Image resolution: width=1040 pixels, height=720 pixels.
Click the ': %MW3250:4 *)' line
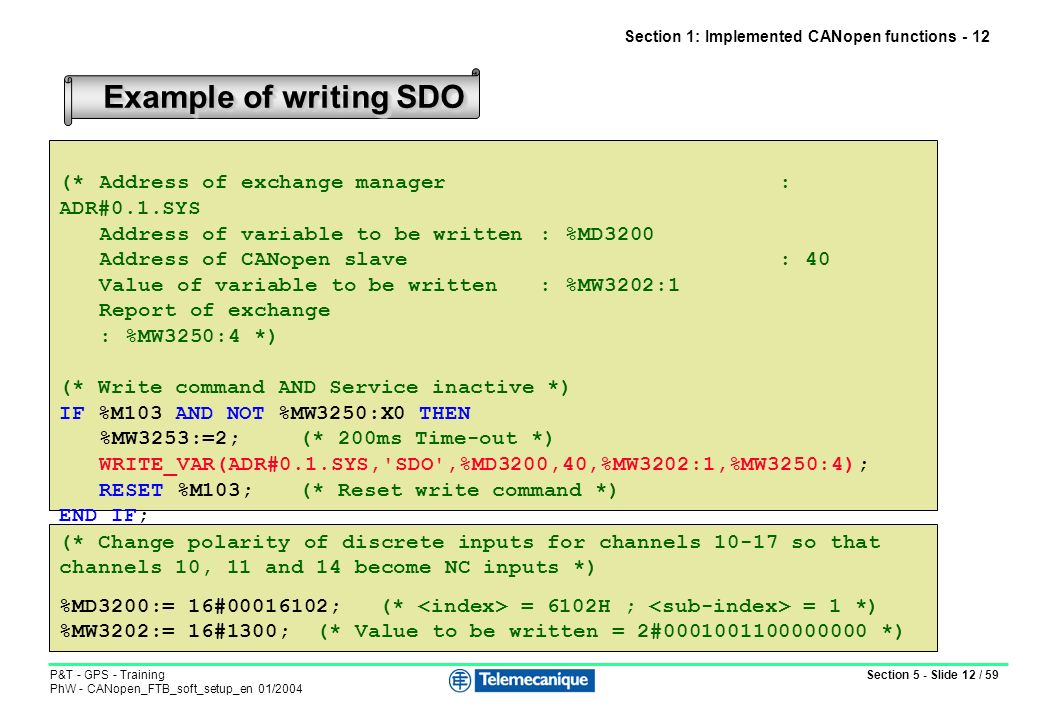coord(188,336)
